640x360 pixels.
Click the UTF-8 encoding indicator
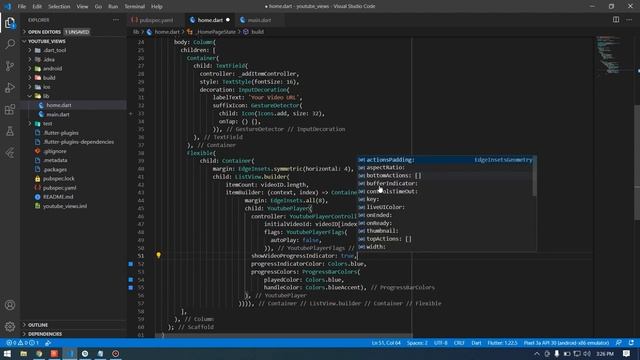441,343
